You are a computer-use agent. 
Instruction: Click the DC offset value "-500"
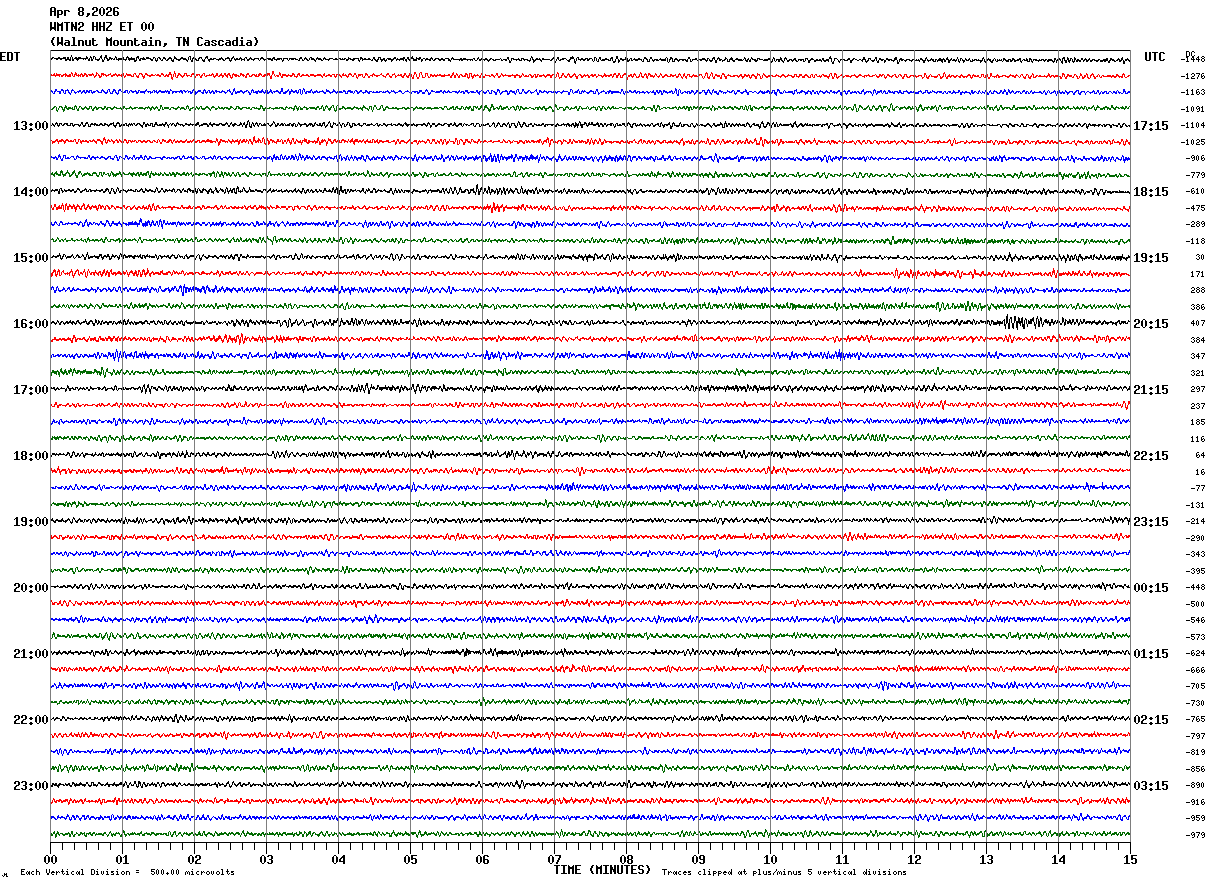pyautogui.click(x=1195, y=604)
